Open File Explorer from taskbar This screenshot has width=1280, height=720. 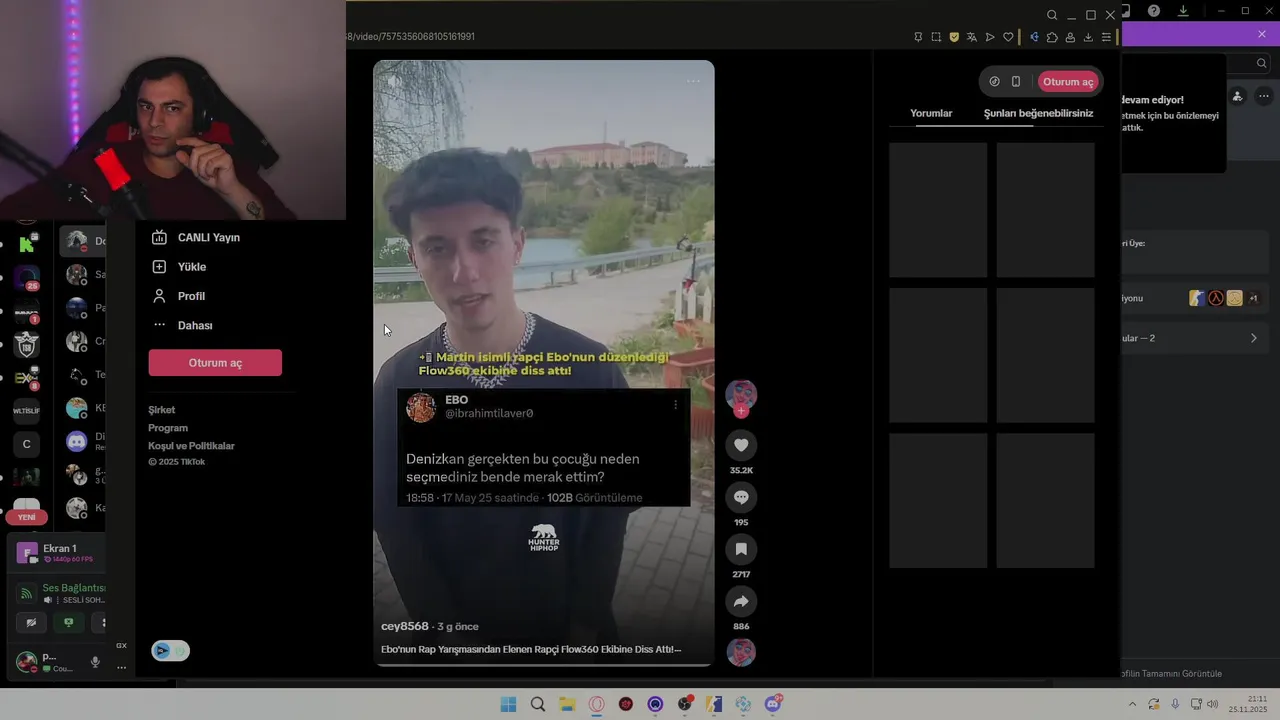pos(567,704)
